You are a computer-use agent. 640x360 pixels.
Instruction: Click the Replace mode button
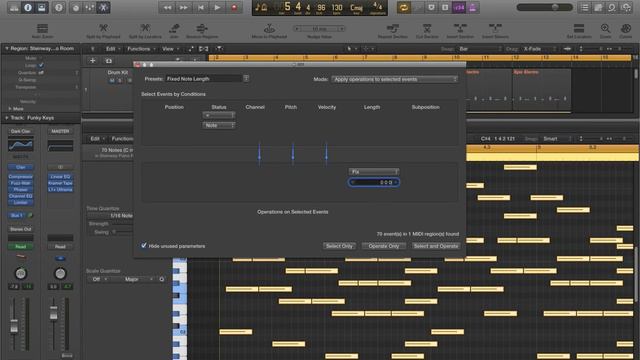431,8
